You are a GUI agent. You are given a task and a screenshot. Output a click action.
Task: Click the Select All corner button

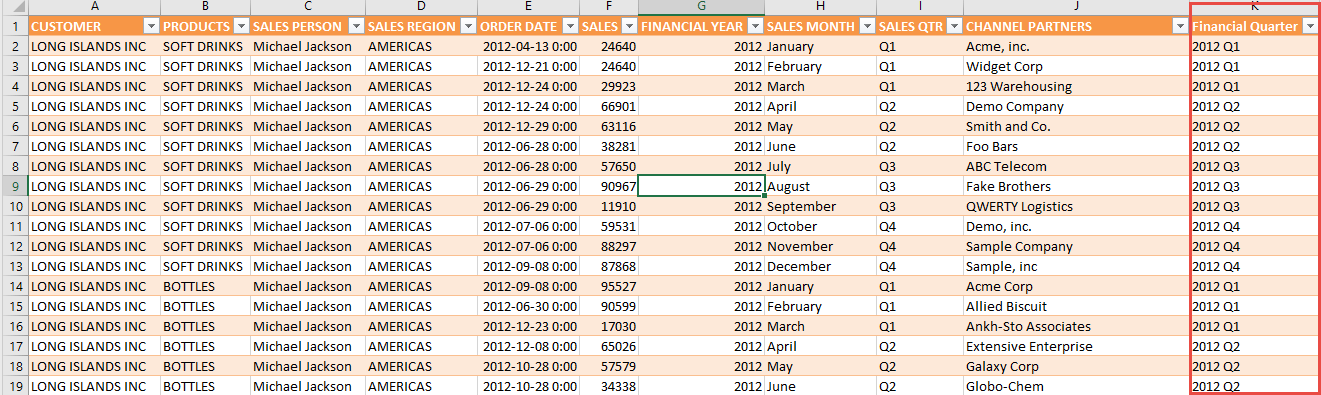(14, 7)
